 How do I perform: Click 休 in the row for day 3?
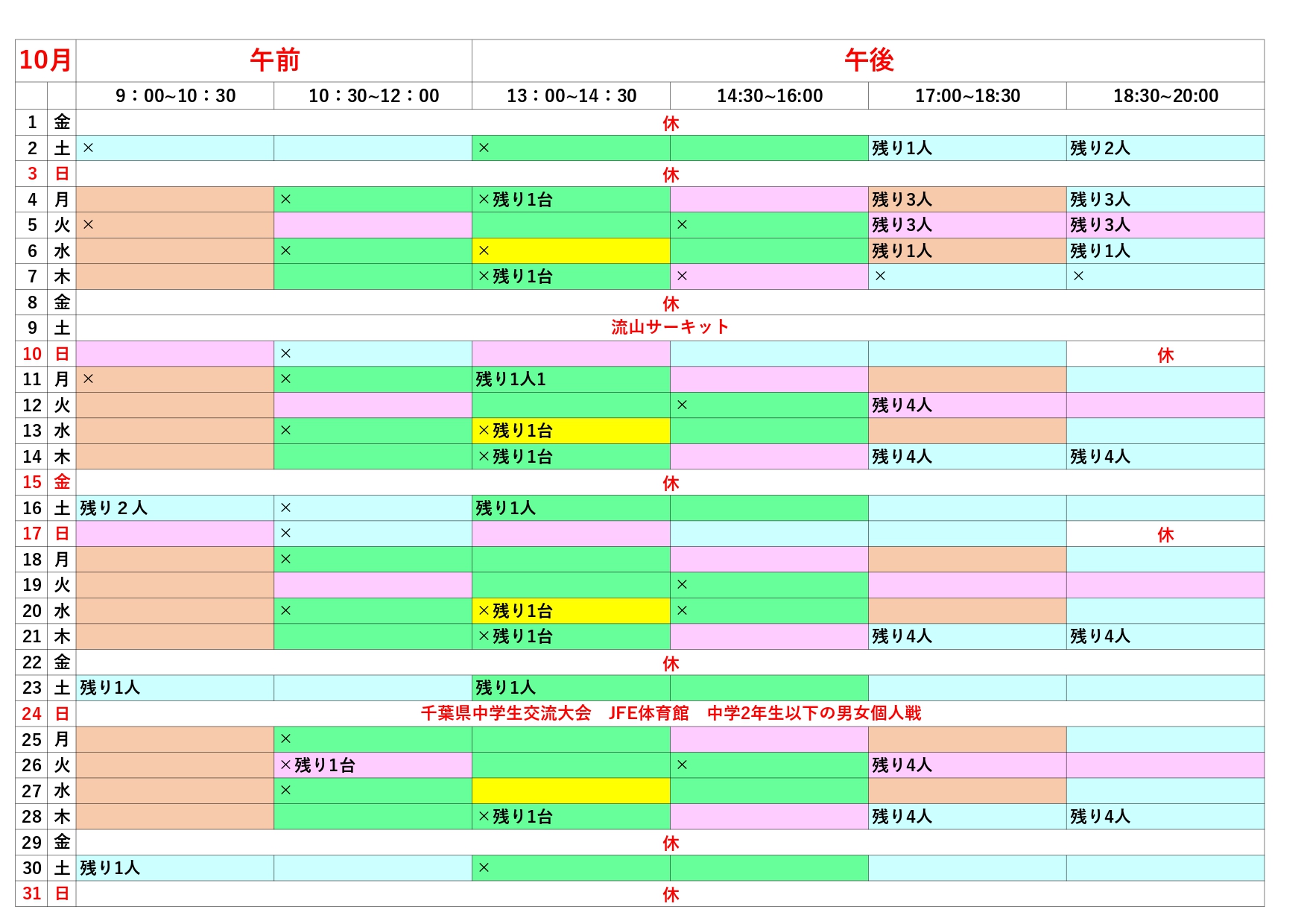[x=671, y=175]
